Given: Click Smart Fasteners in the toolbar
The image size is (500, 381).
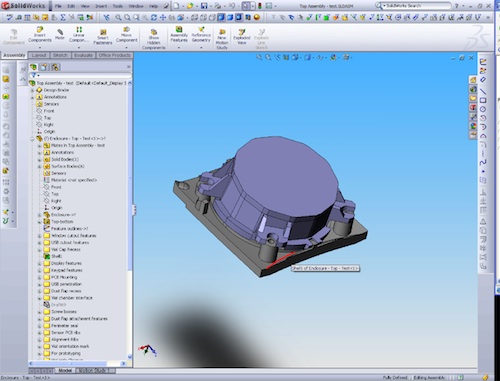Looking at the screenshot, I should click(x=103, y=37).
